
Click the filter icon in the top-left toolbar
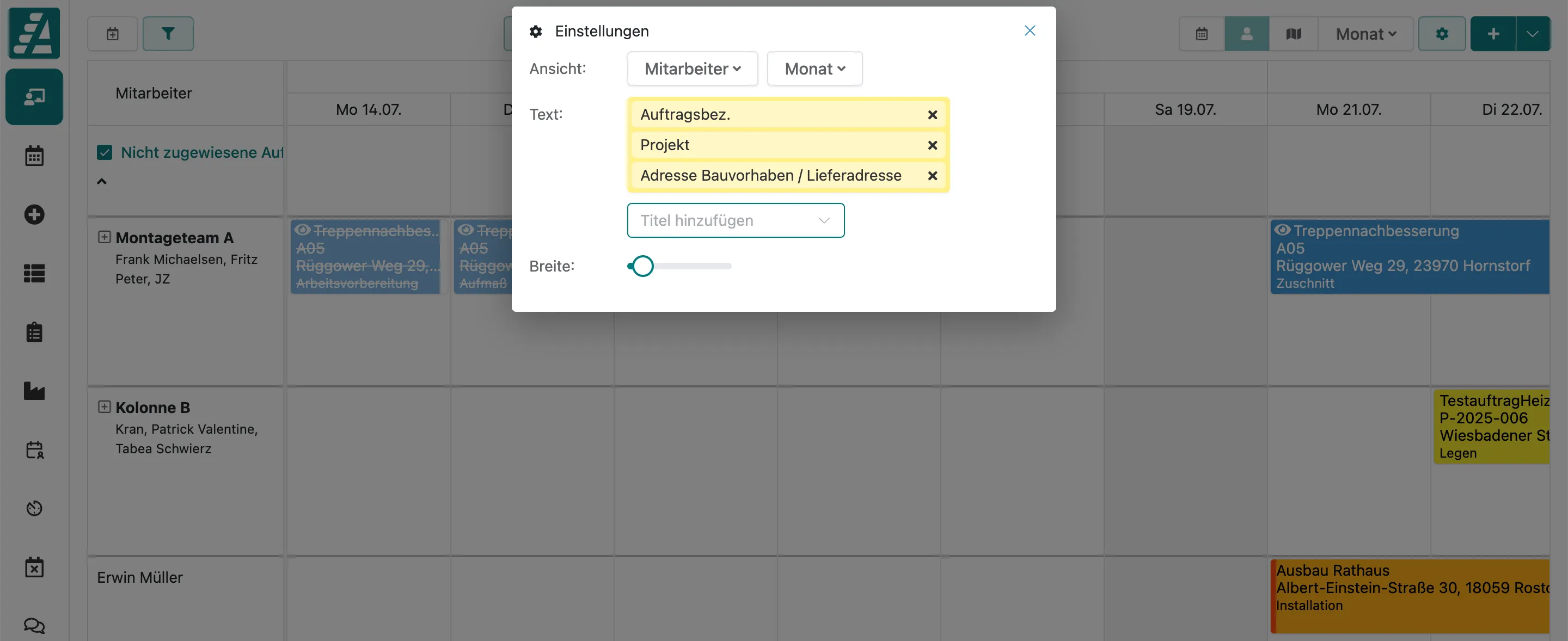168,33
